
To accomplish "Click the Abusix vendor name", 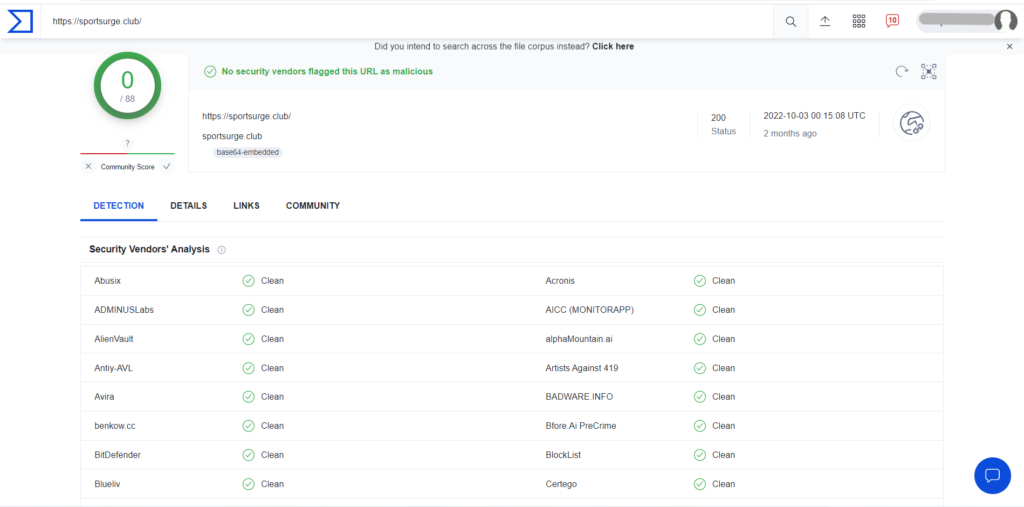I will (x=108, y=281).
